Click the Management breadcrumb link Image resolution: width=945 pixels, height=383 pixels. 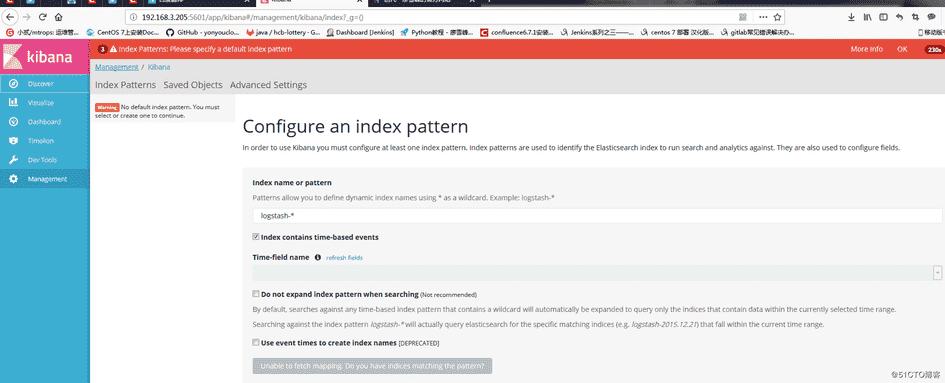pyautogui.click(x=116, y=67)
